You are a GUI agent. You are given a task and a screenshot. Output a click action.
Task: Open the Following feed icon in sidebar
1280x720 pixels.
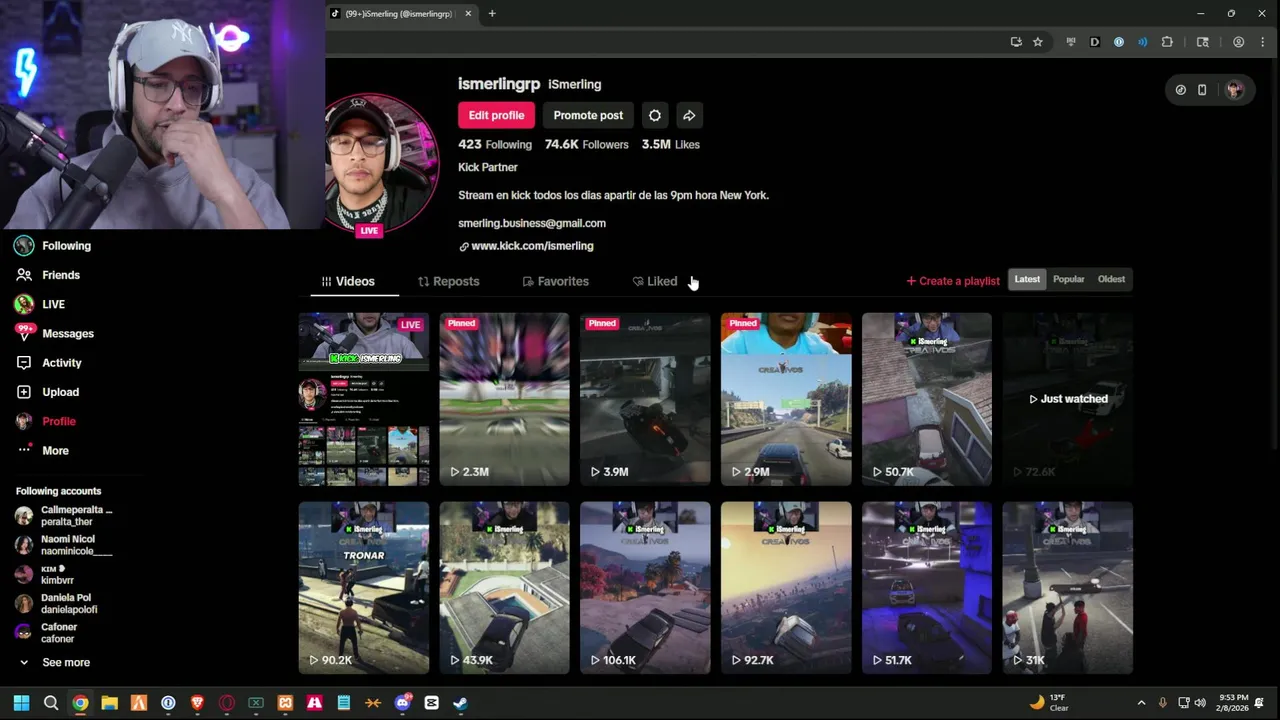[x=24, y=246]
